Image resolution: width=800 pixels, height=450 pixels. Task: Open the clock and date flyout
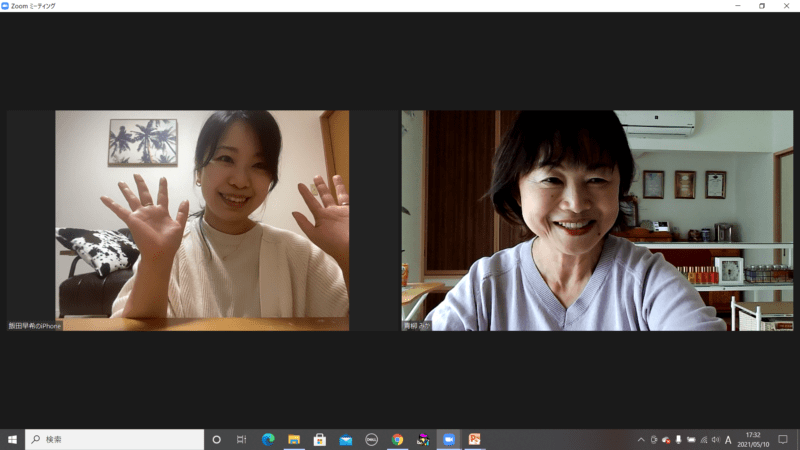751,439
